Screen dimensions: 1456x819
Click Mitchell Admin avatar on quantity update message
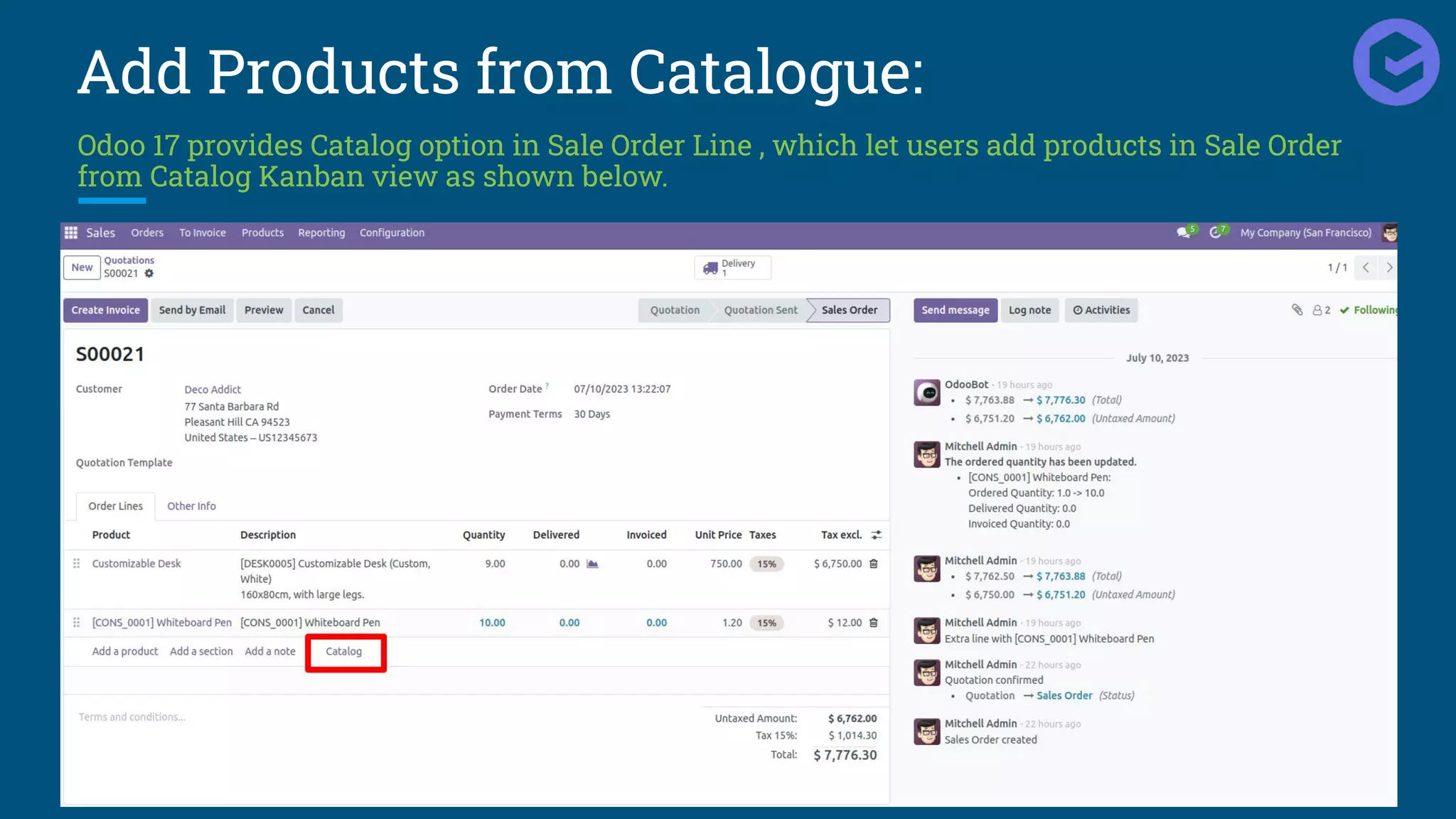click(927, 454)
